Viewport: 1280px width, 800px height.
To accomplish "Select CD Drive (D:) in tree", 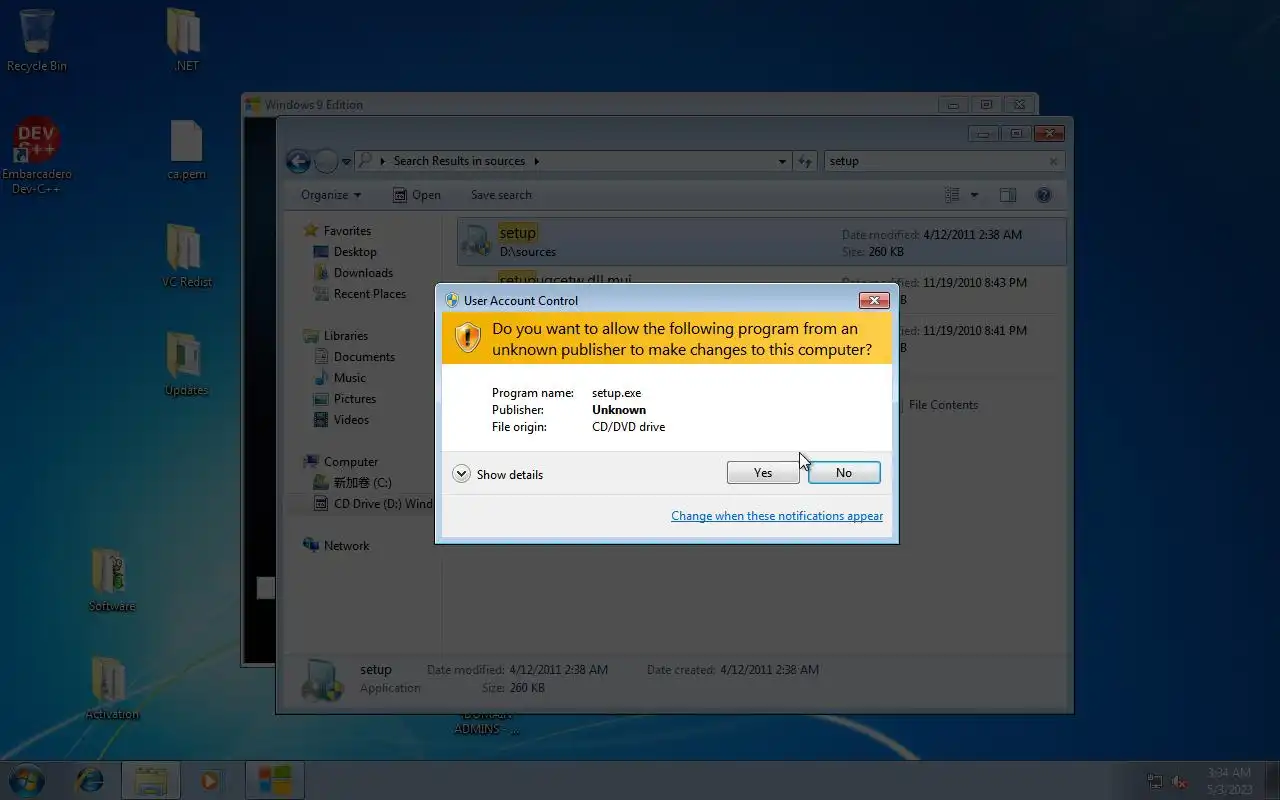I will point(374,504).
